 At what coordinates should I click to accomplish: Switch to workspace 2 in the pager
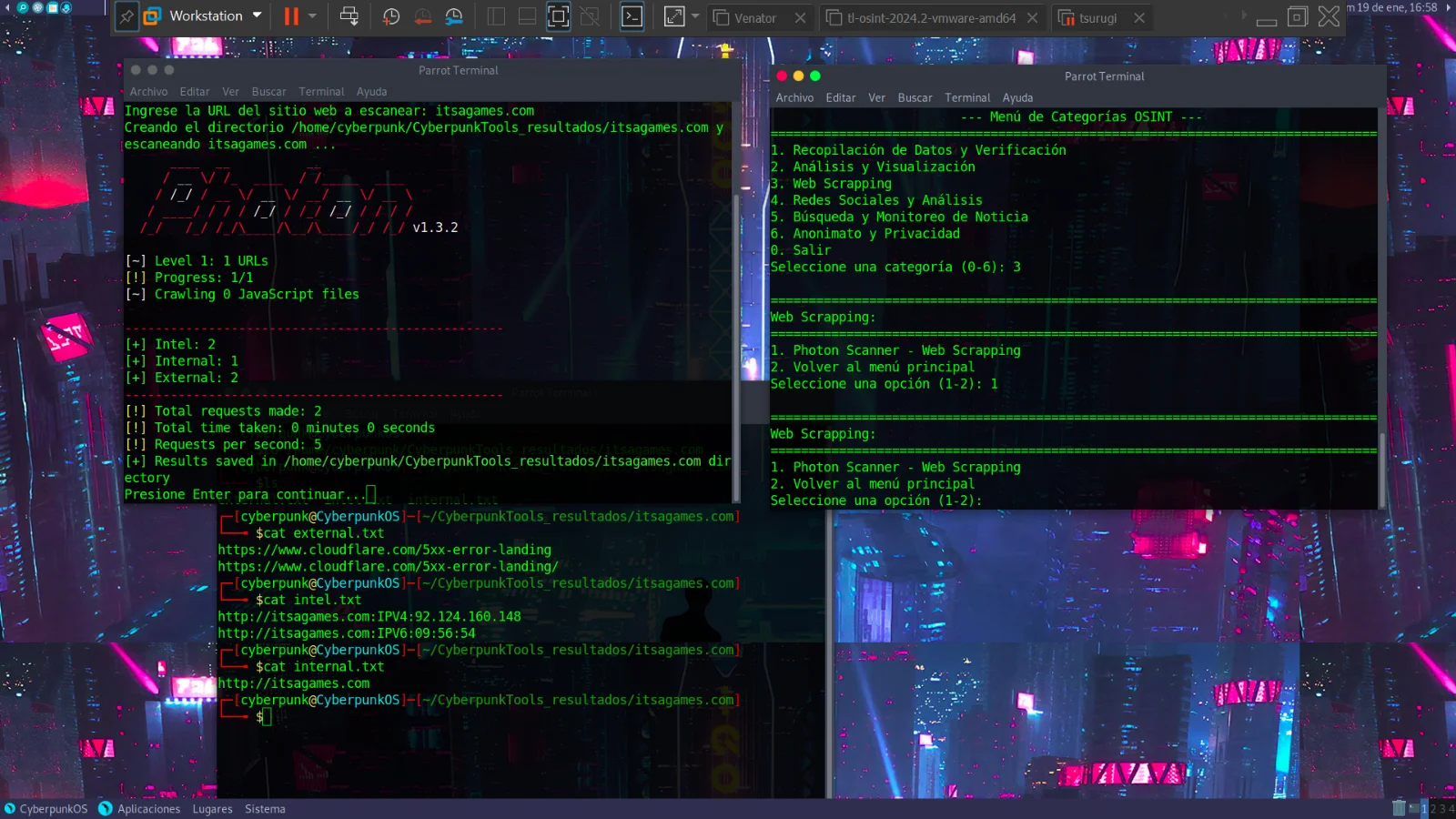1433,809
